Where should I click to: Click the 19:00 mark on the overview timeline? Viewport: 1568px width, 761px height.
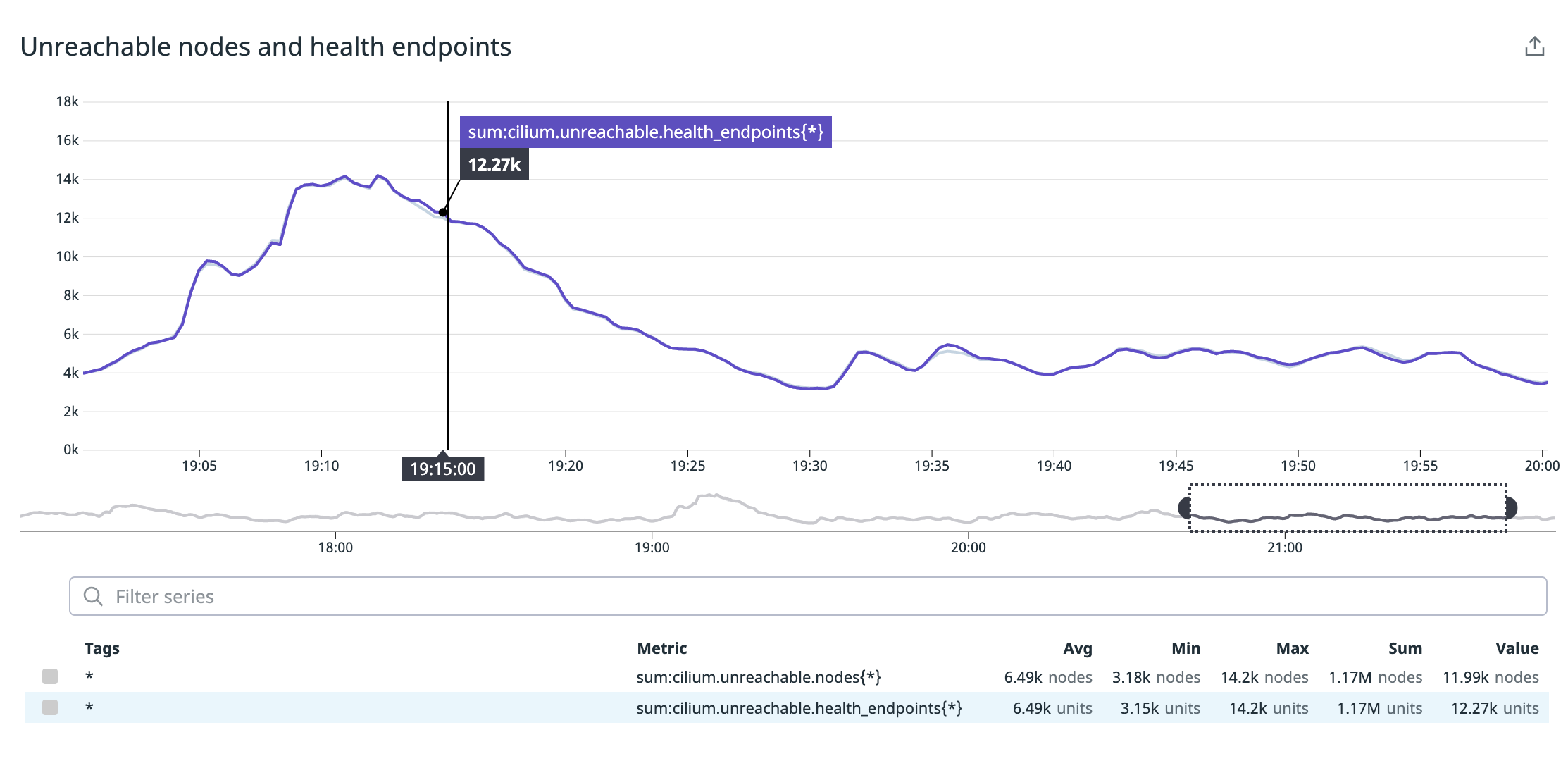click(x=652, y=547)
